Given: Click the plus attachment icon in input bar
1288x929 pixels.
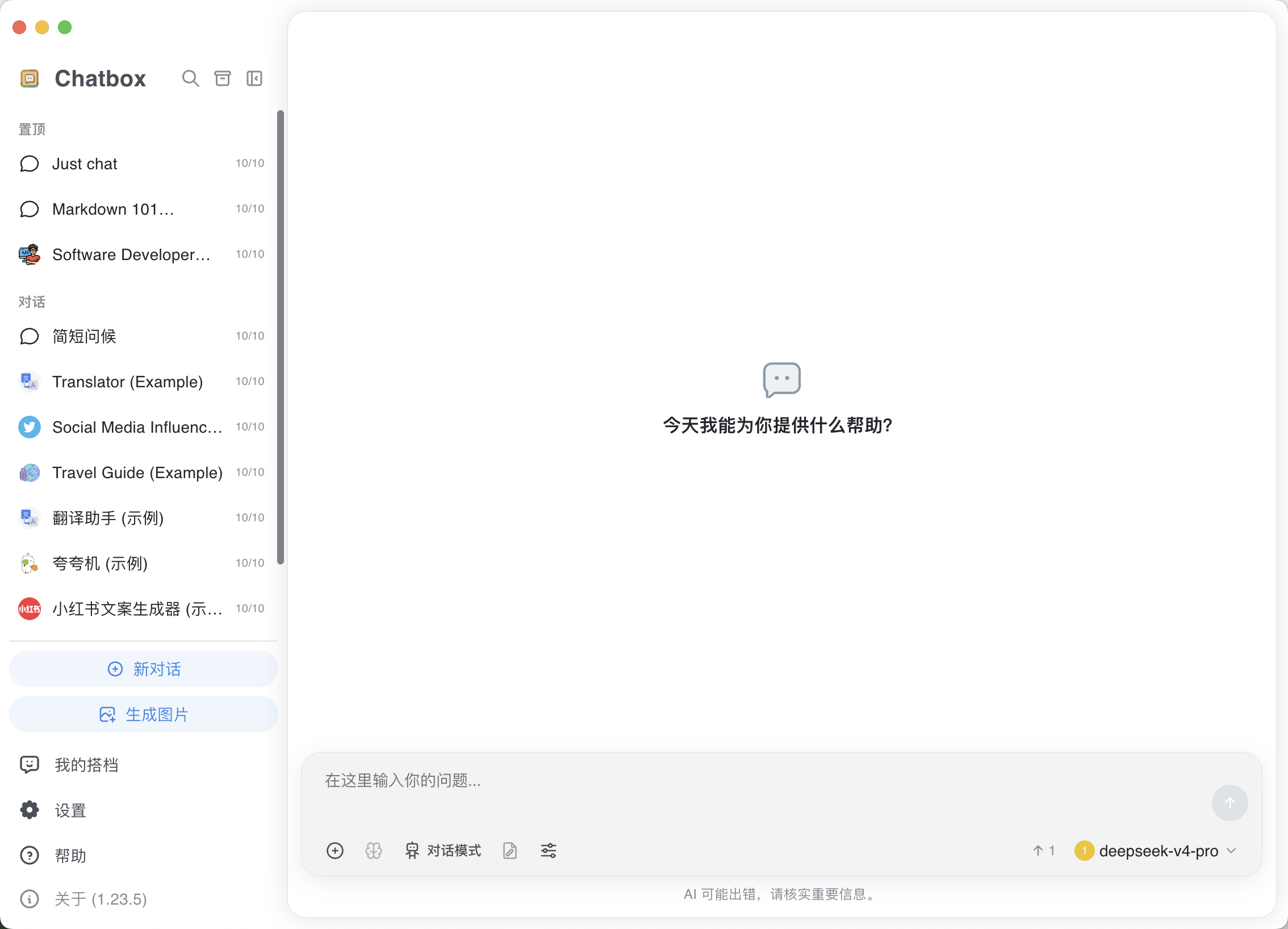Looking at the screenshot, I should (x=335, y=851).
